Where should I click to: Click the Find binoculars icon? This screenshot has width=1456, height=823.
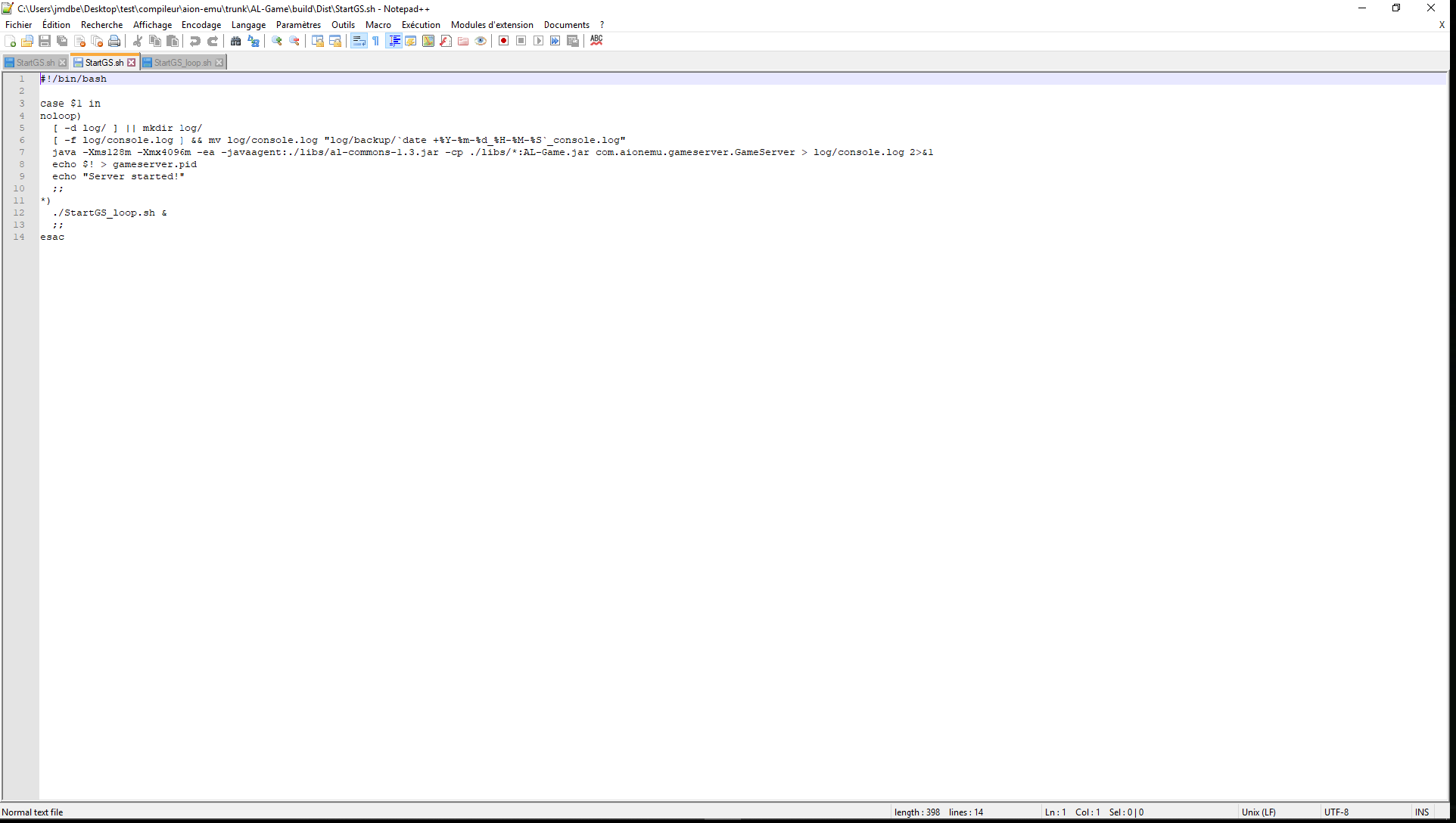[x=236, y=41]
